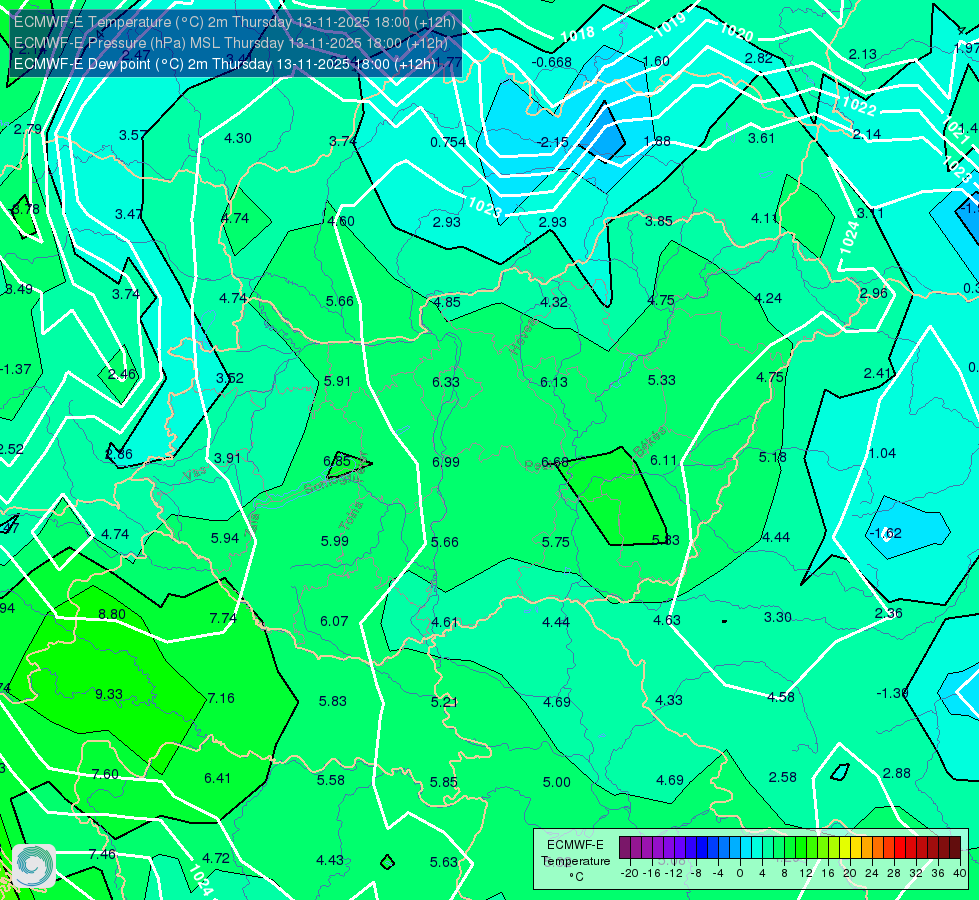Click the 5.33 dew point value
This screenshot has width=979, height=900.
(x=661, y=380)
